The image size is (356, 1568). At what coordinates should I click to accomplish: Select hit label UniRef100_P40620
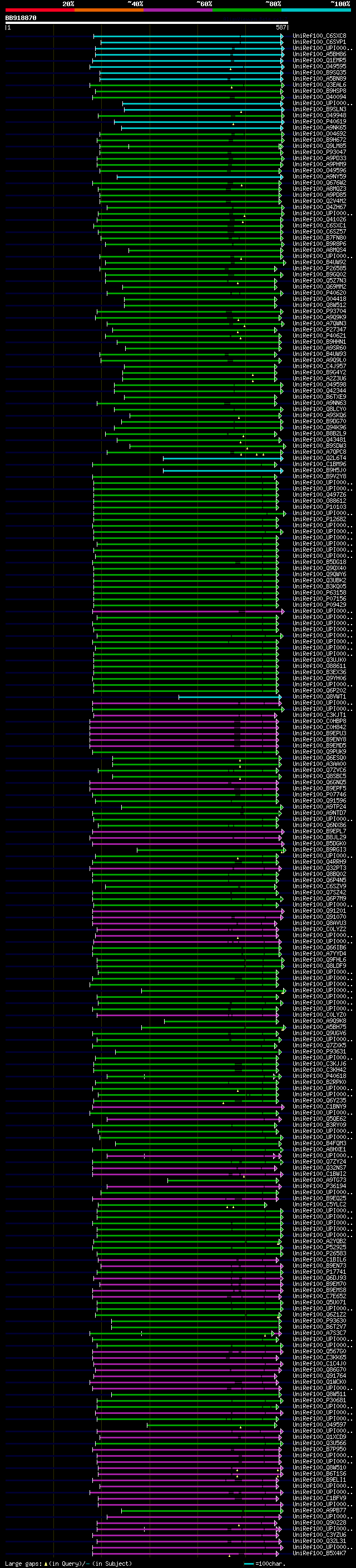[319, 293]
